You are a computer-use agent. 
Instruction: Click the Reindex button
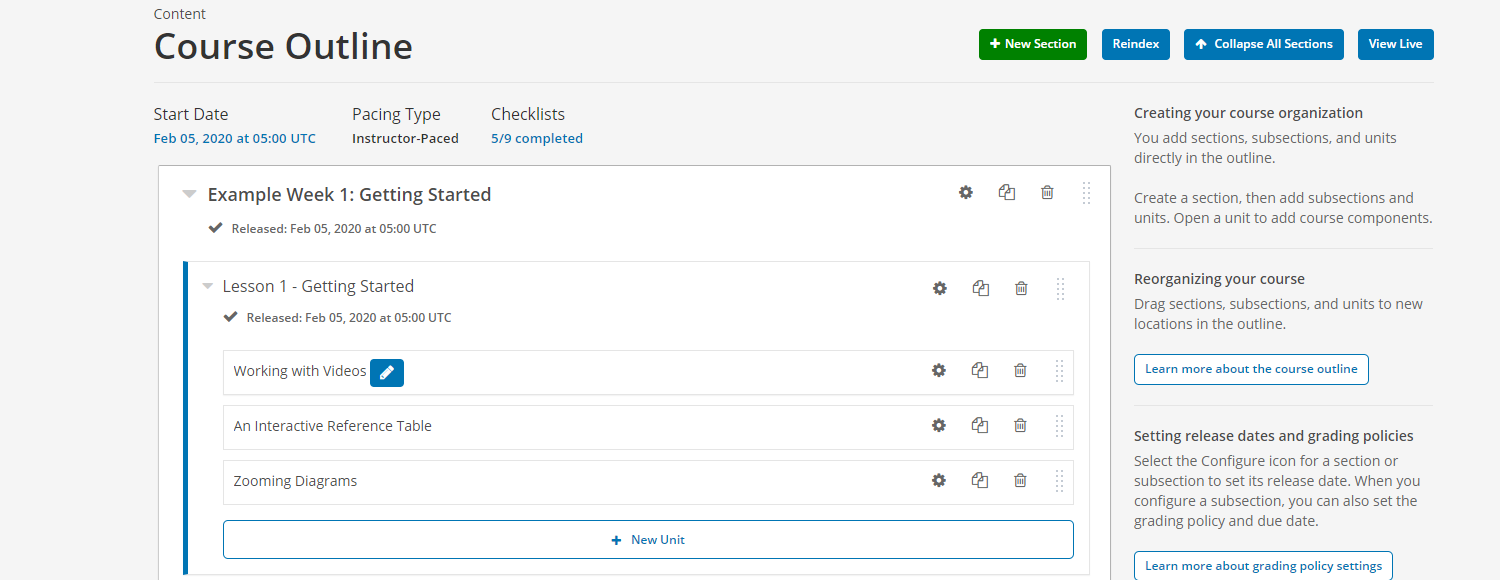(1136, 44)
